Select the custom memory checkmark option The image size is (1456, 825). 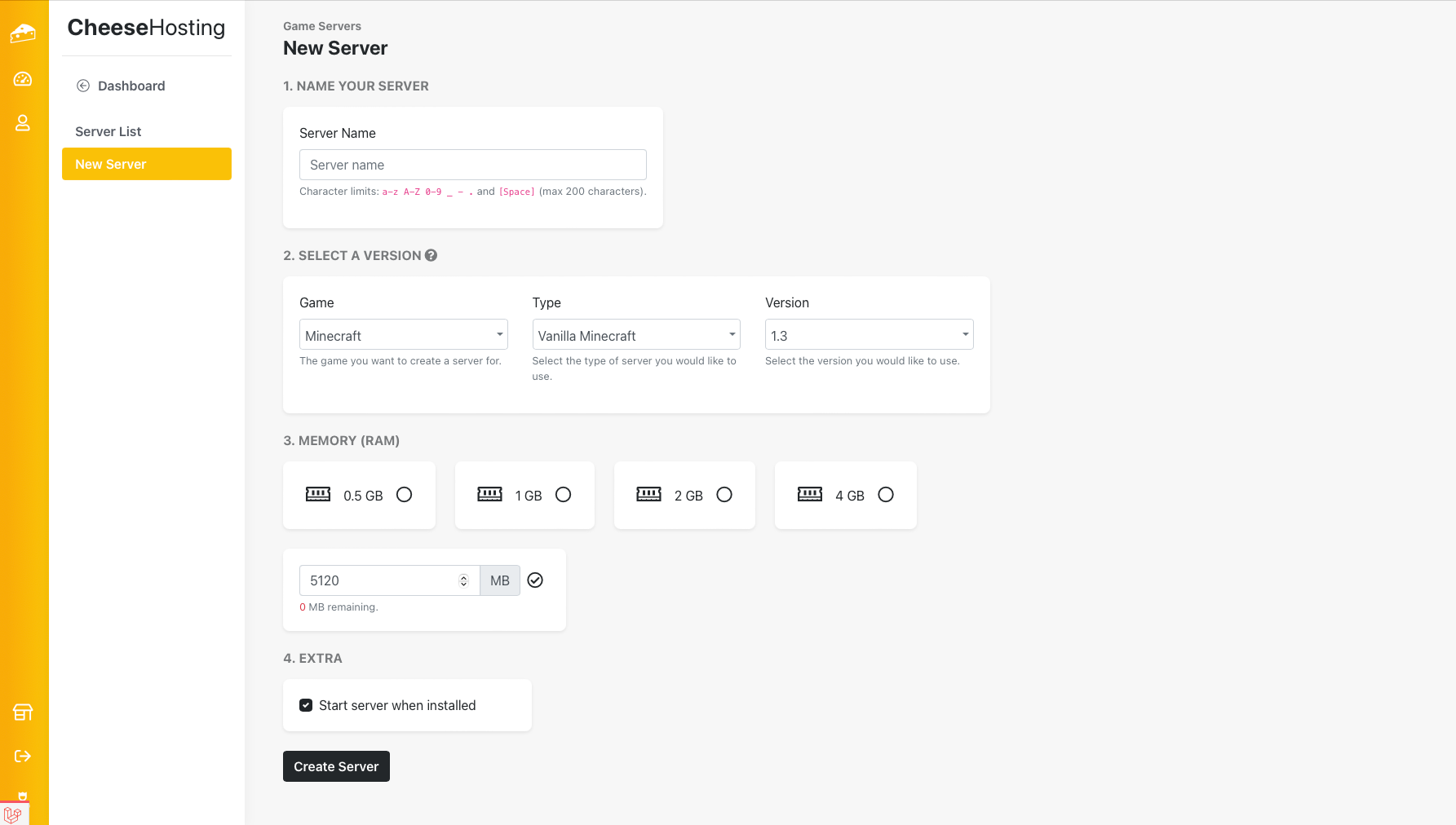tap(535, 580)
